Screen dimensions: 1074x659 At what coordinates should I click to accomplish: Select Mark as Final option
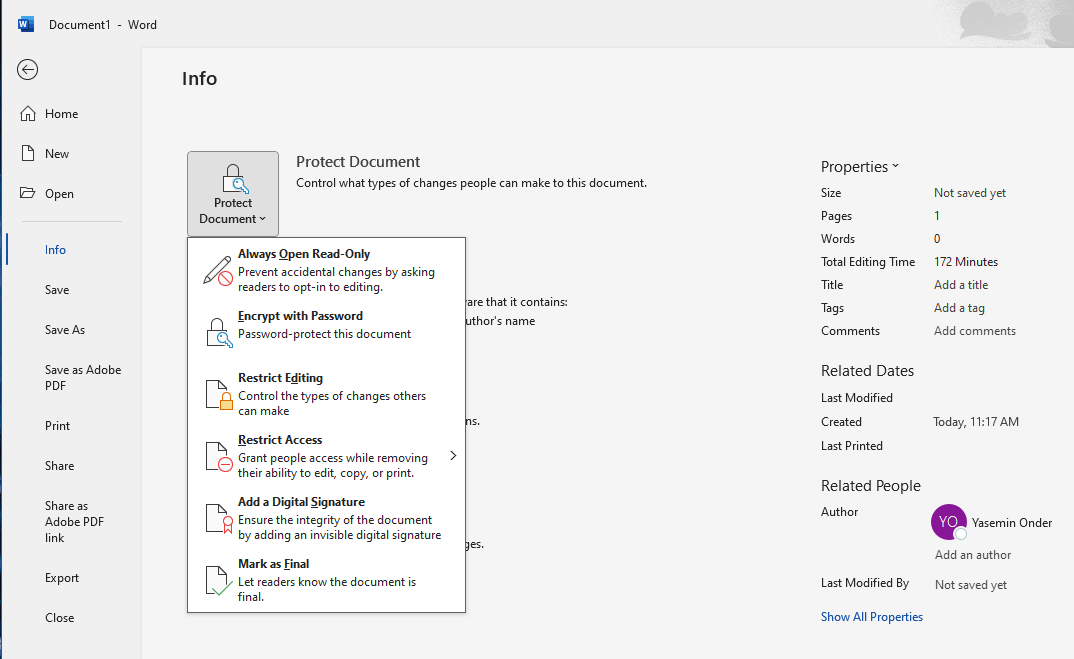(x=273, y=563)
